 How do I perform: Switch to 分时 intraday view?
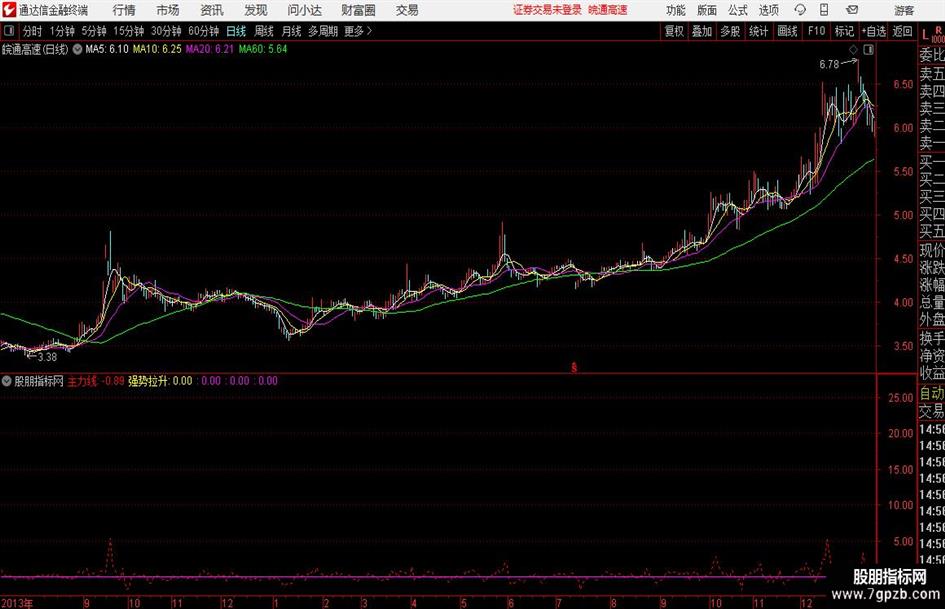coord(33,31)
